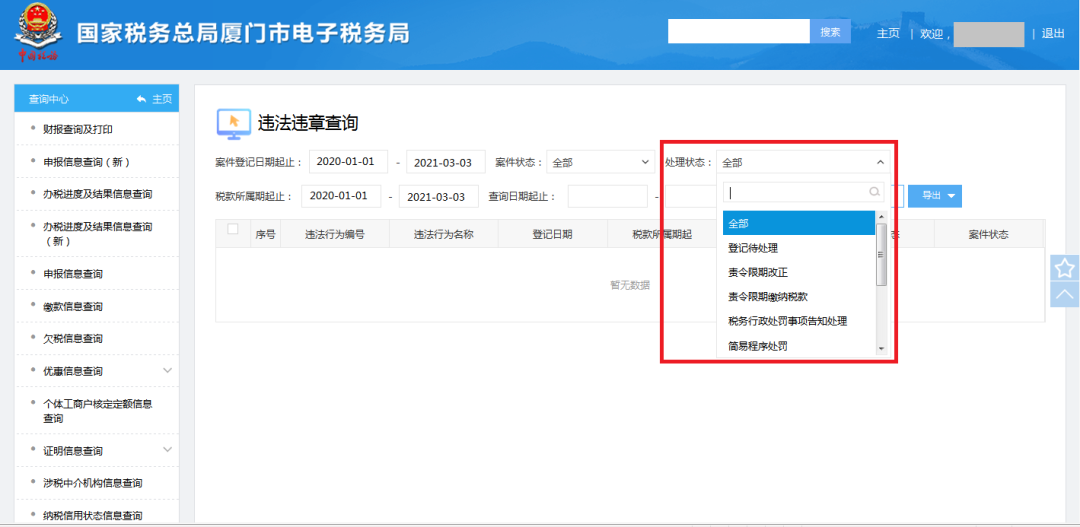Select 全部 option in the dropdown list

pos(798,223)
